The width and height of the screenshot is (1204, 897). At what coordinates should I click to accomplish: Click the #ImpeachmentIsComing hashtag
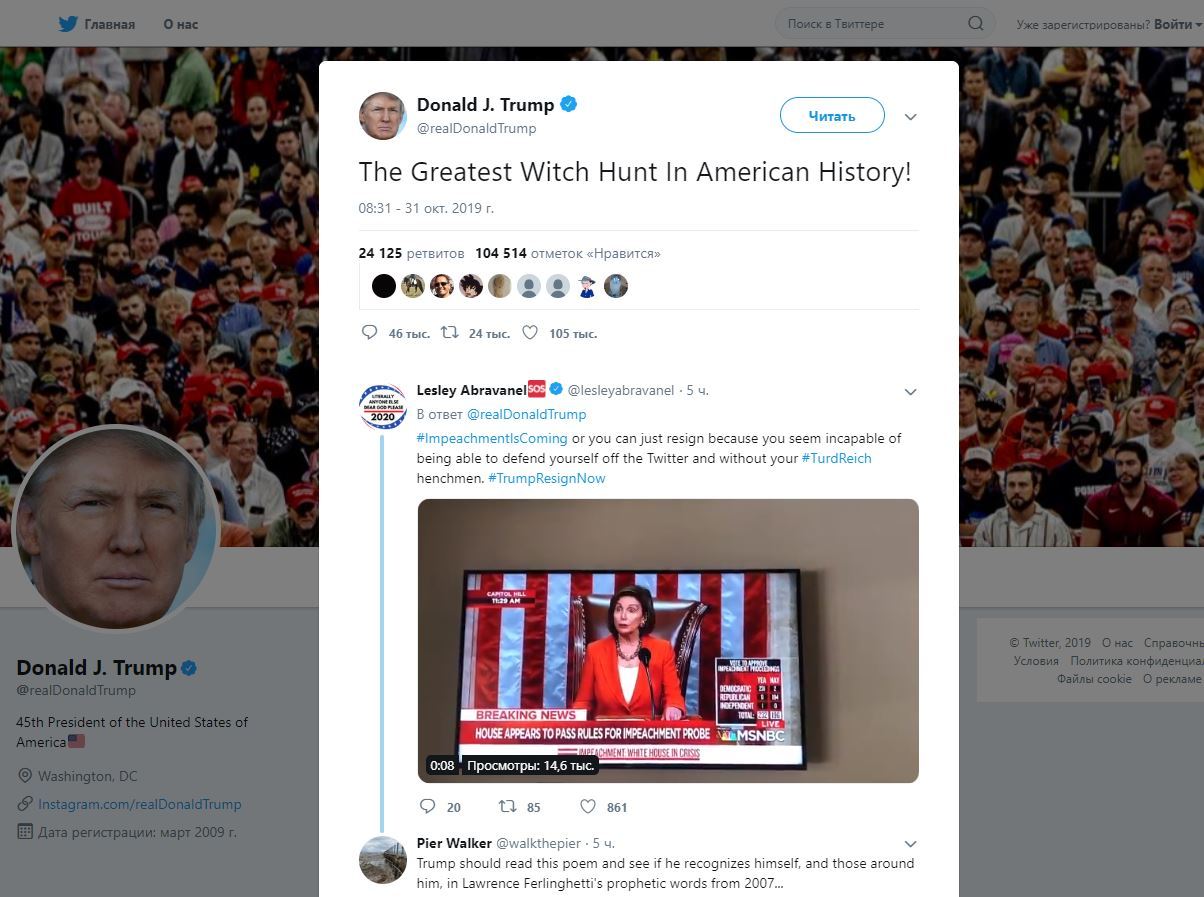point(492,438)
